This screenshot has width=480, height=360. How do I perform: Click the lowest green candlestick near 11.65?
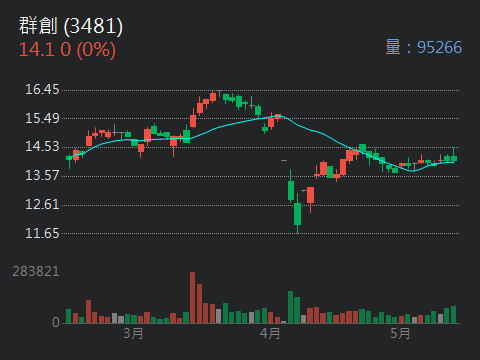click(x=297, y=214)
